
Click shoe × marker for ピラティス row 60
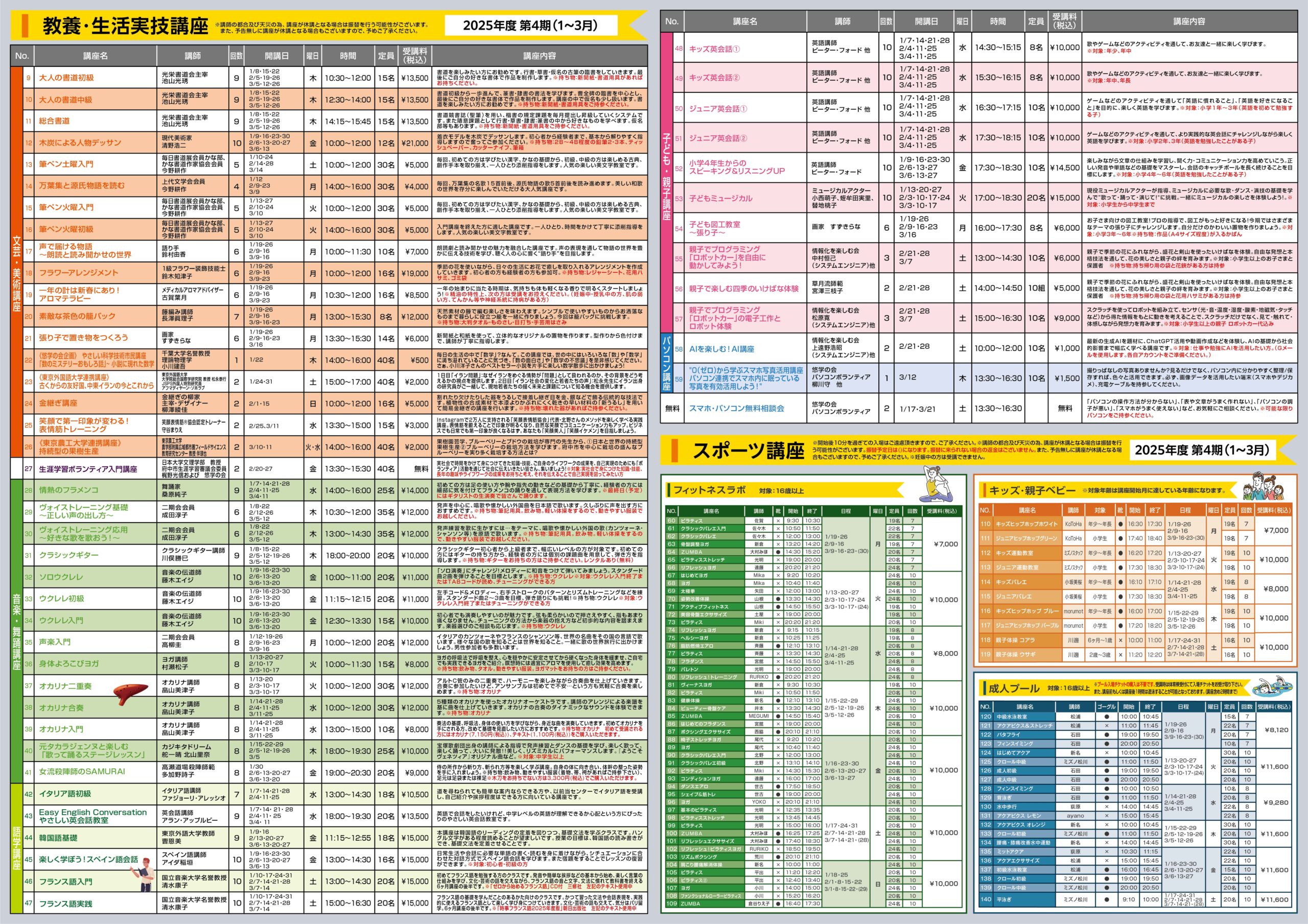click(778, 520)
